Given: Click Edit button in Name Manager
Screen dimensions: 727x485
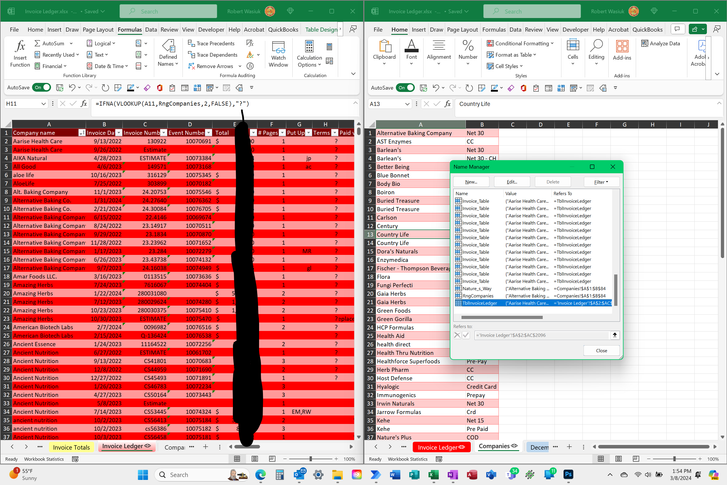Looking at the screenshot, I should 511,182.
